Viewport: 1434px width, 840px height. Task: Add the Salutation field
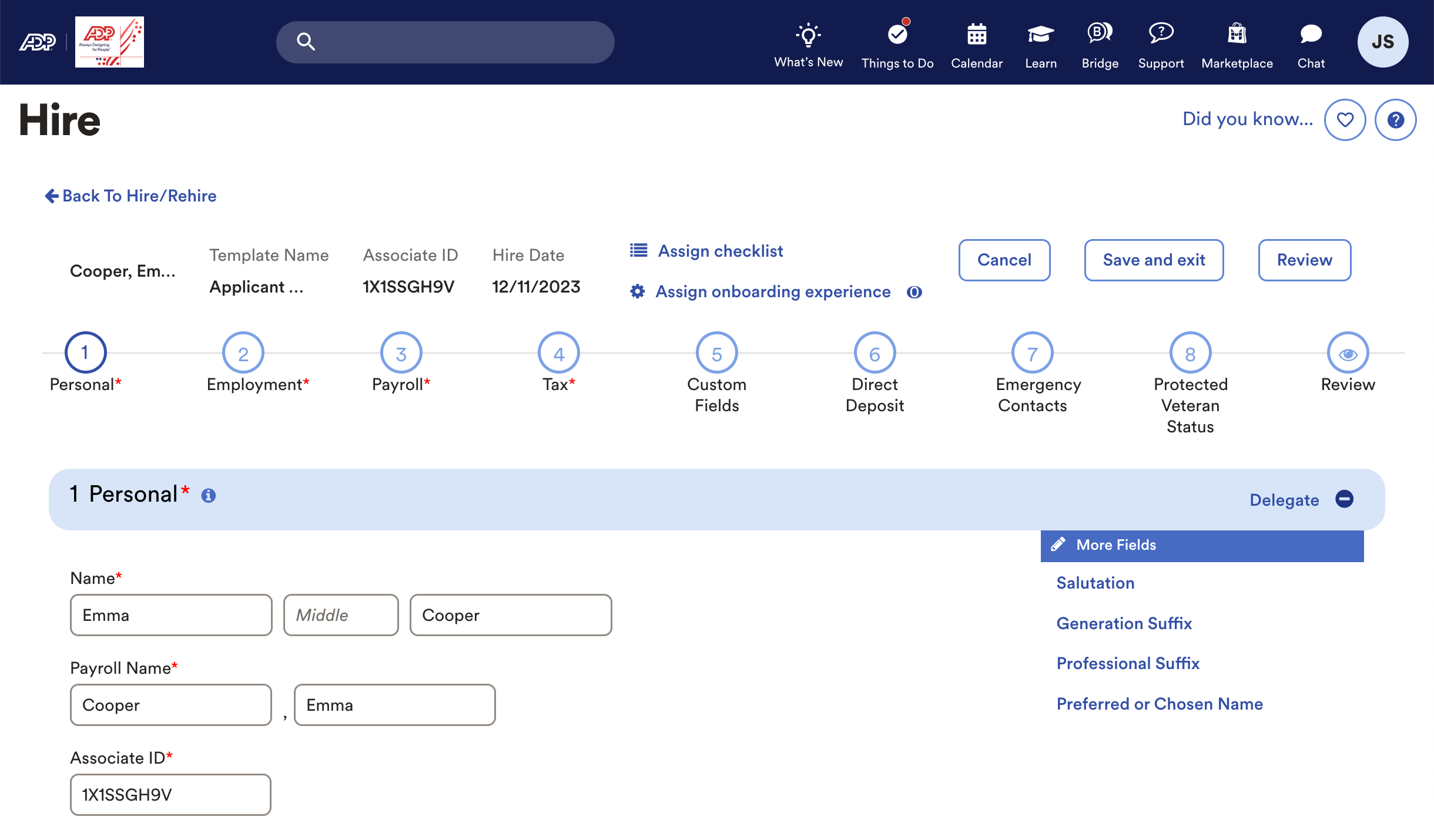(1095, 583)
